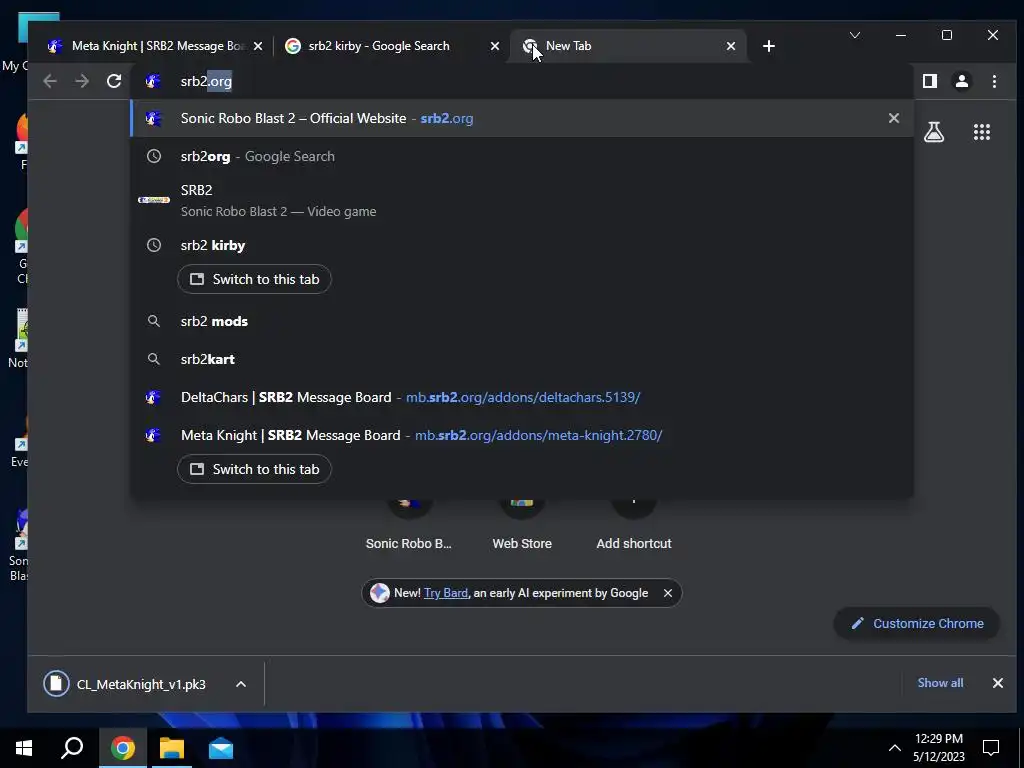Open Chrome Labs flask icon
The width and height of the screenshot is (1024, 768).
pyautogui.click(x=934, y=132)
